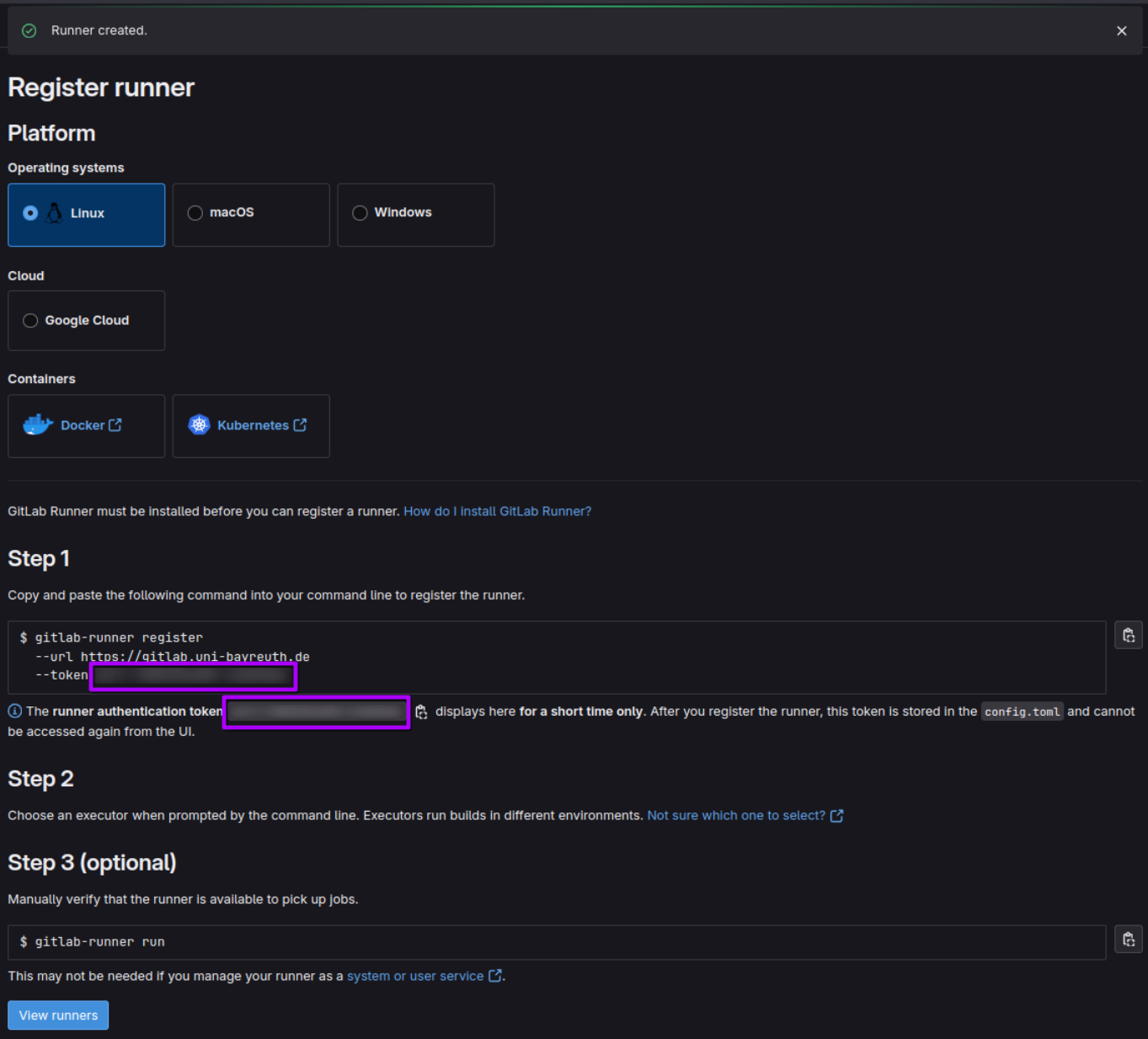
Task: Open the Docker link
Action: coord(83,425)
